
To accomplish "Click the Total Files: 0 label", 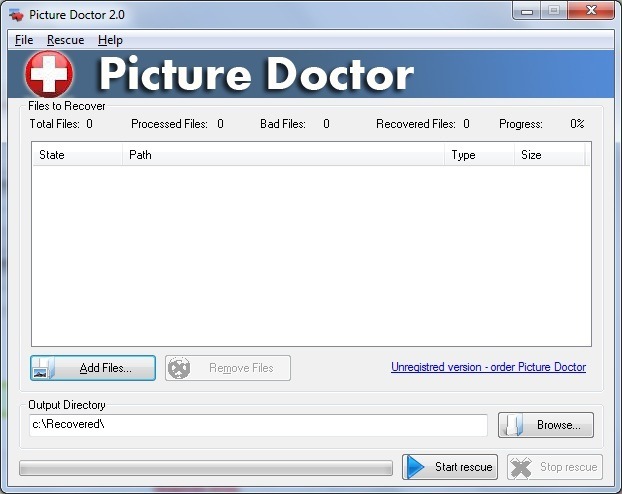I will [61, 124].
